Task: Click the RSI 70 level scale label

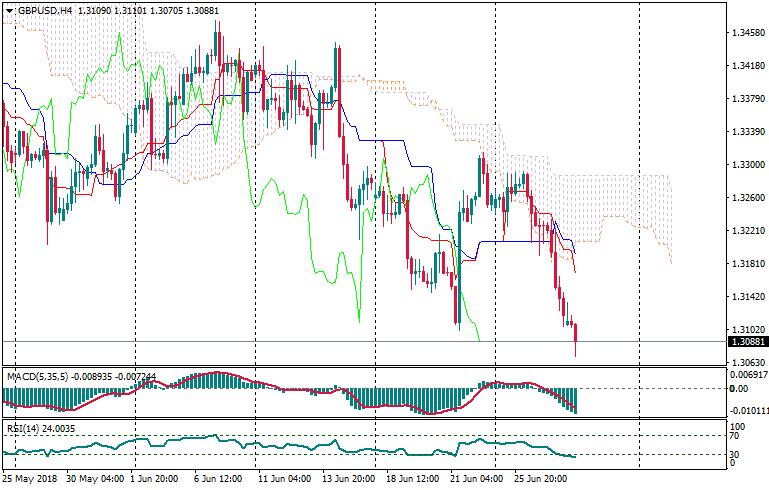Action: tap(733, 437)
